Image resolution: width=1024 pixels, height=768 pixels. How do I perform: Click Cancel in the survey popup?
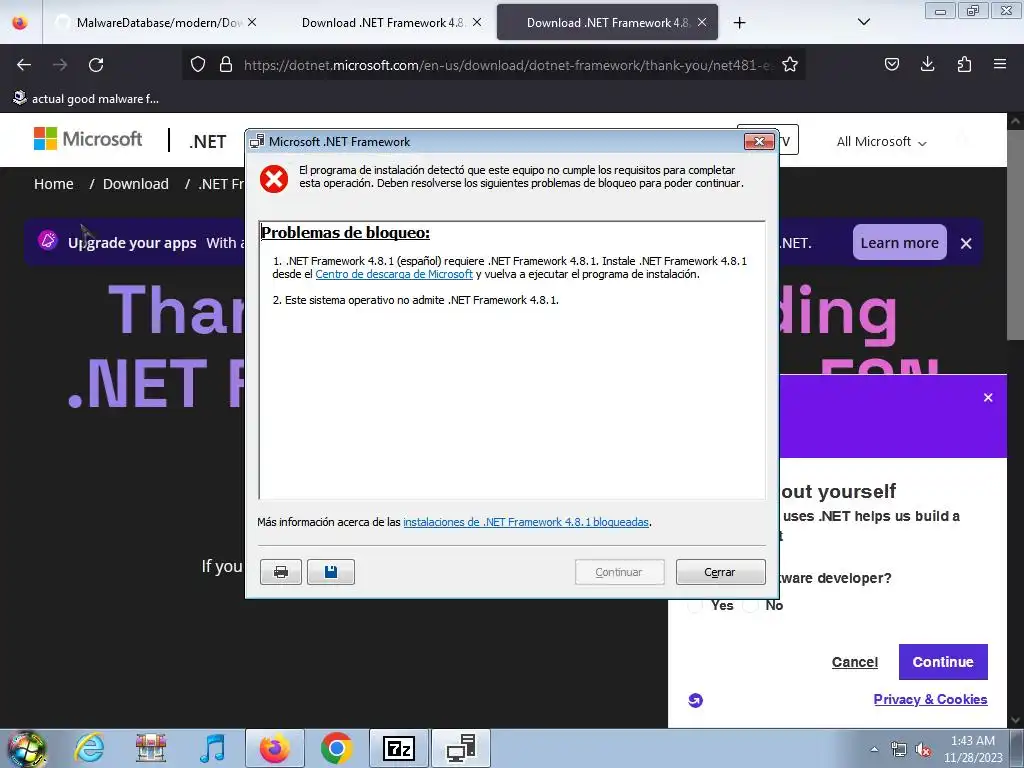855,662
